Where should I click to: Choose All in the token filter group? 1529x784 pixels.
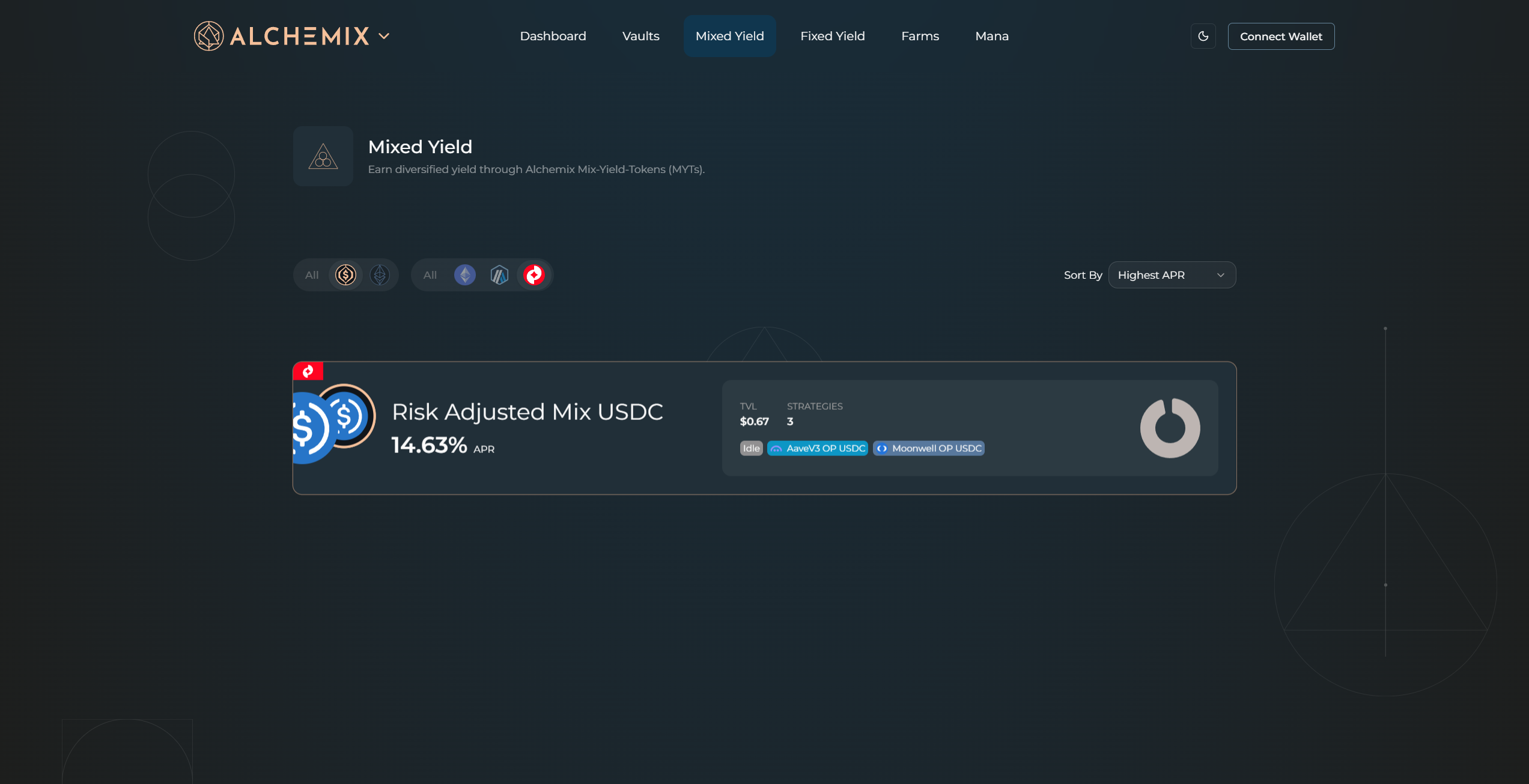311,275
